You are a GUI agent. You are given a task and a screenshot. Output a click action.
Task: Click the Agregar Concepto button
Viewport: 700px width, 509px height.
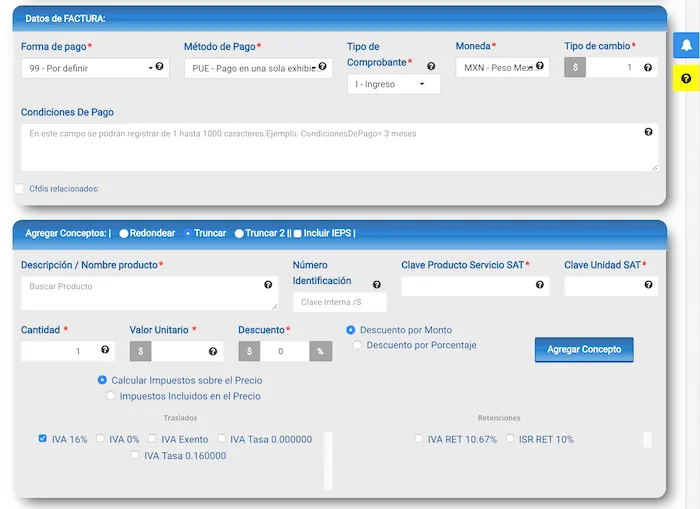(x=584, y=349)
